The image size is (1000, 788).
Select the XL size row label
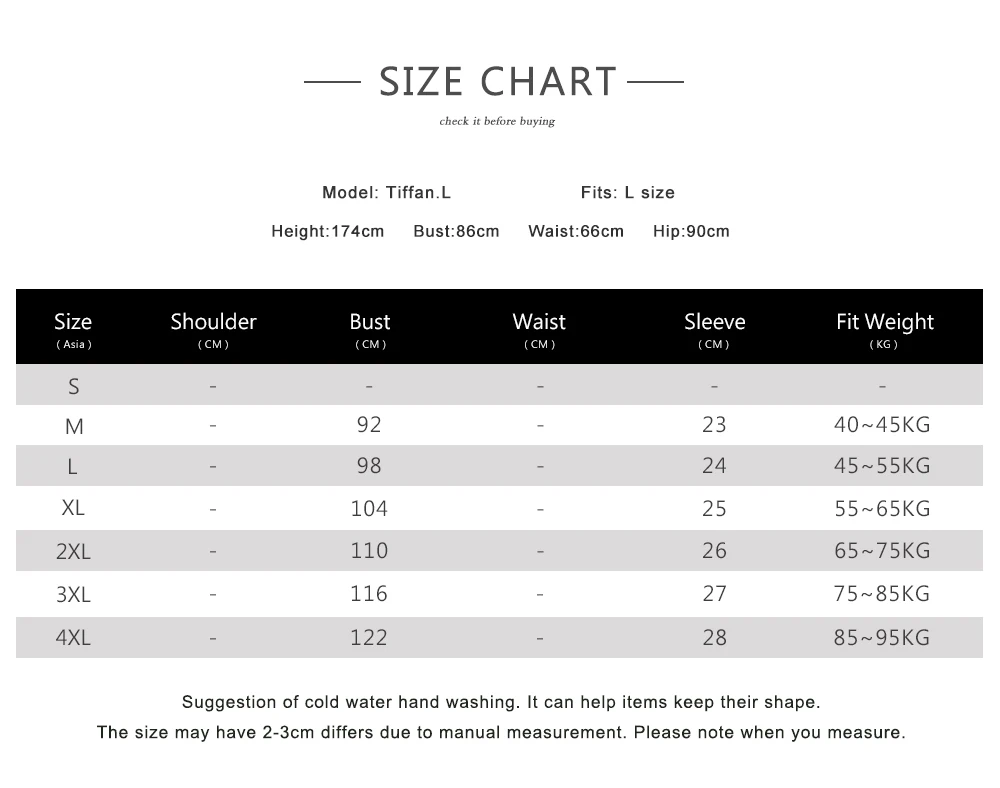pyautogui.click(x=73, y=507)
